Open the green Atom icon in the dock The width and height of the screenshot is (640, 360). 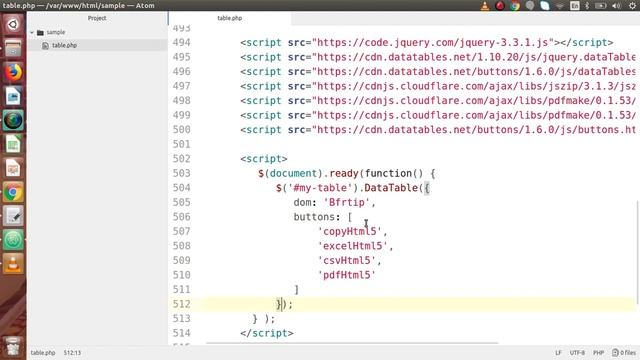[x=13, y=240]
